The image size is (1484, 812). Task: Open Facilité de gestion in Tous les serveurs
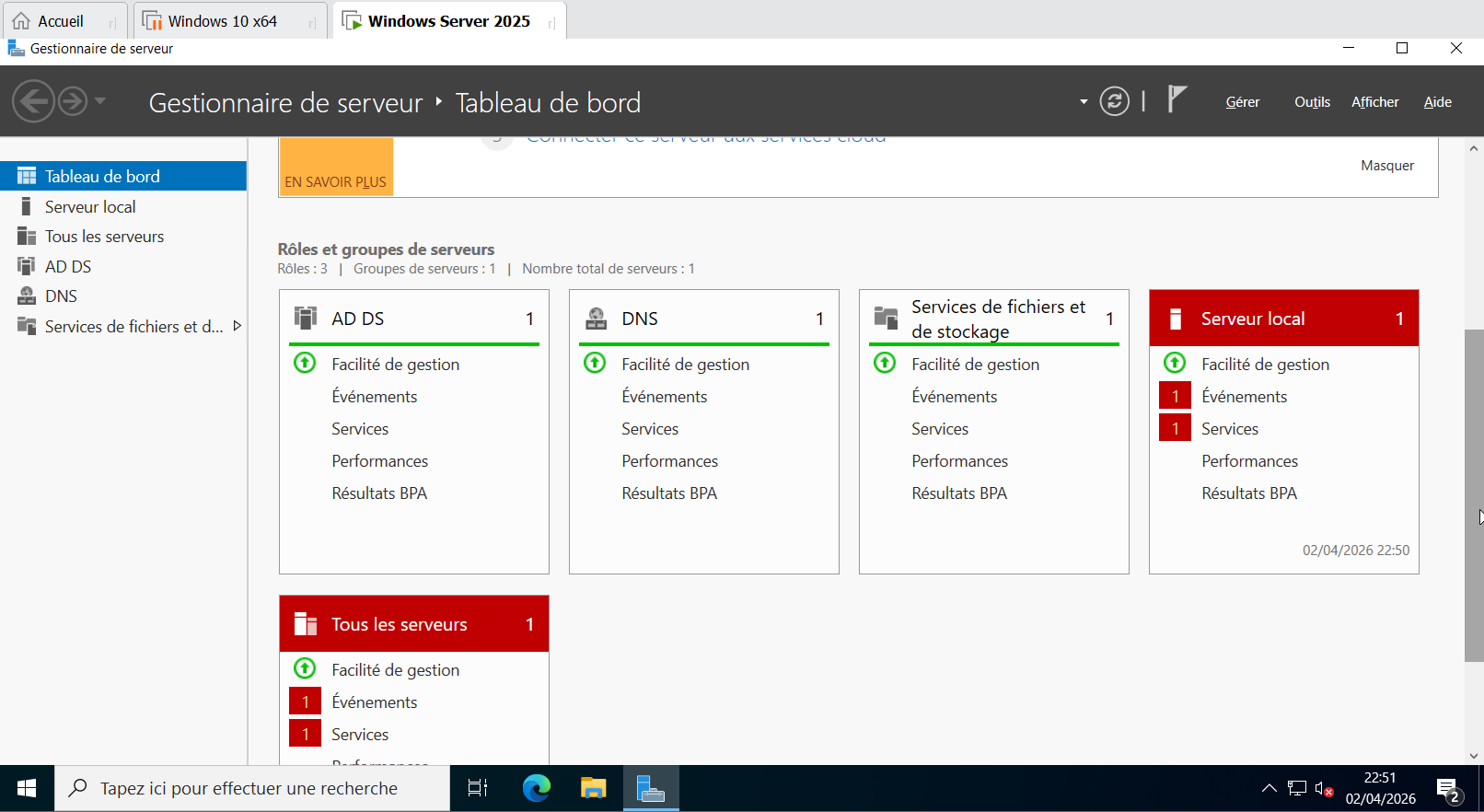[395, 670]
